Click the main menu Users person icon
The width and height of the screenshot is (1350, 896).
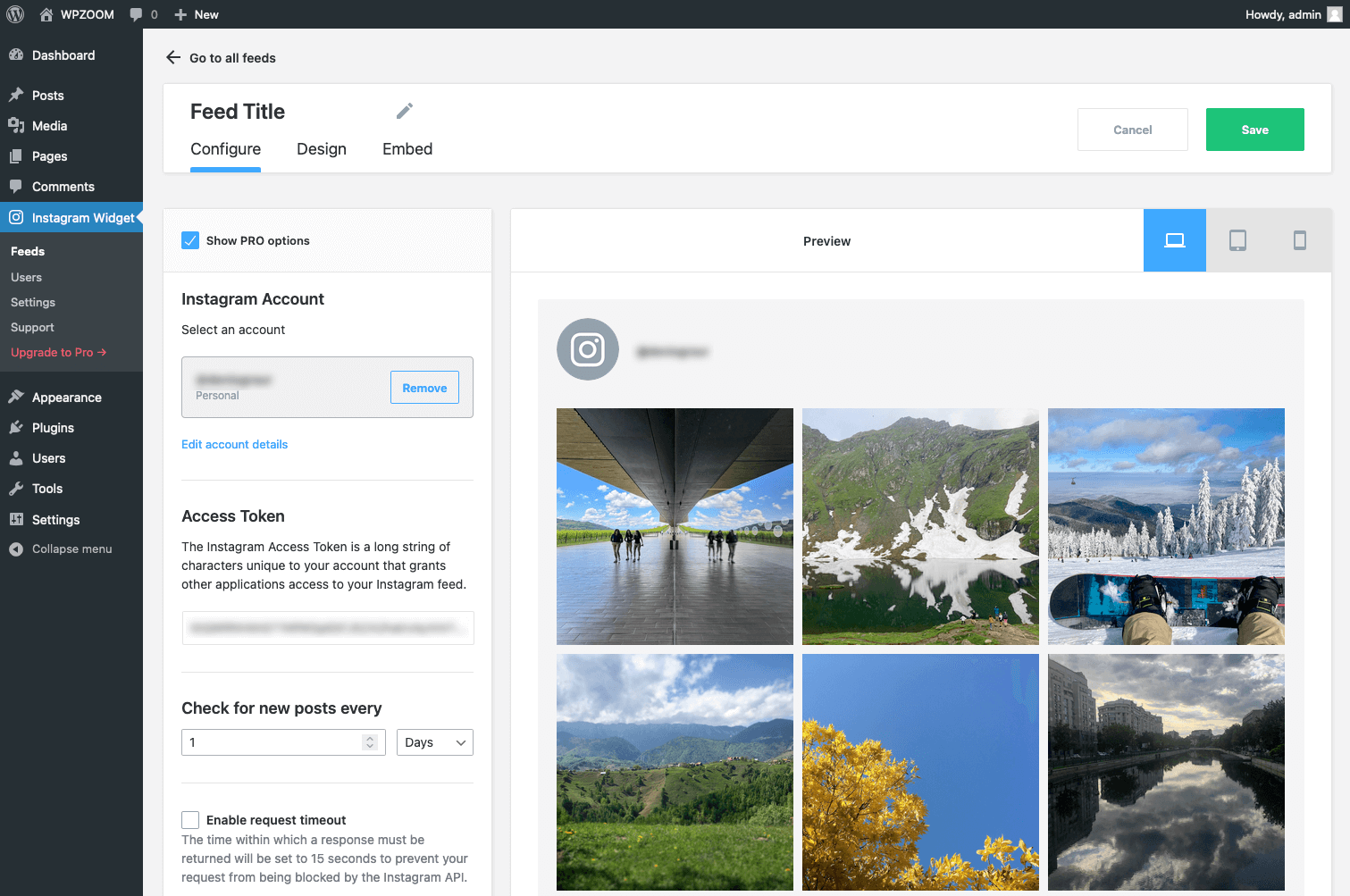pyautogui.click(x=16, y=457)
